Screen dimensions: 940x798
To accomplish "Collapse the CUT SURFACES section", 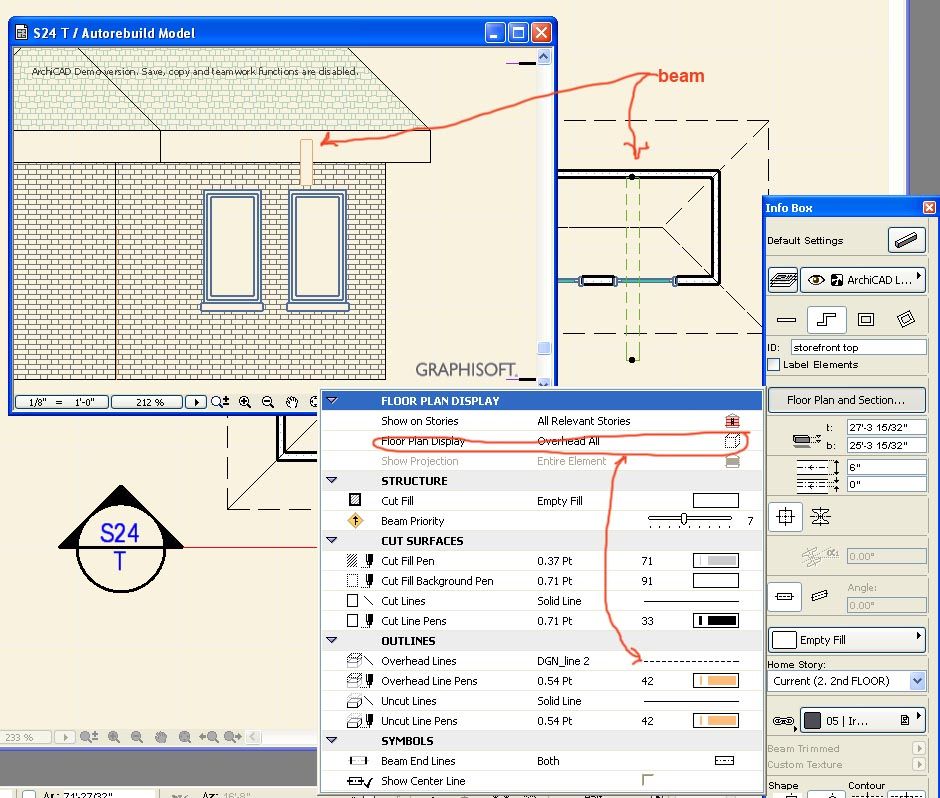I will point(332,541).
